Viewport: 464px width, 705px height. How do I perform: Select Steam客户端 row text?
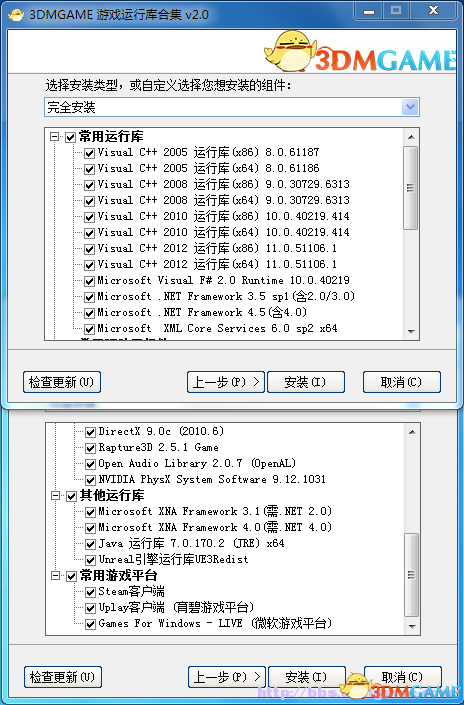coord(131,591)
